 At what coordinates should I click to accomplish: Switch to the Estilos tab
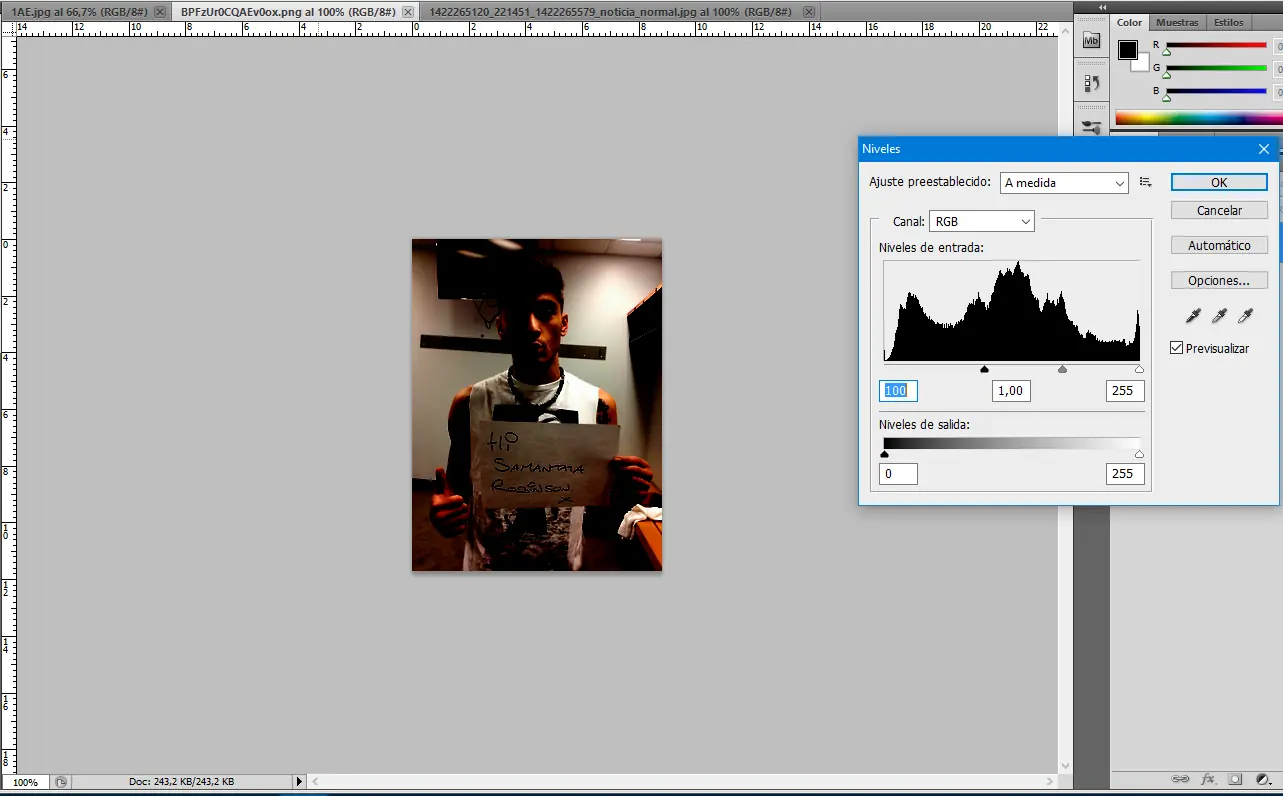1228,22
